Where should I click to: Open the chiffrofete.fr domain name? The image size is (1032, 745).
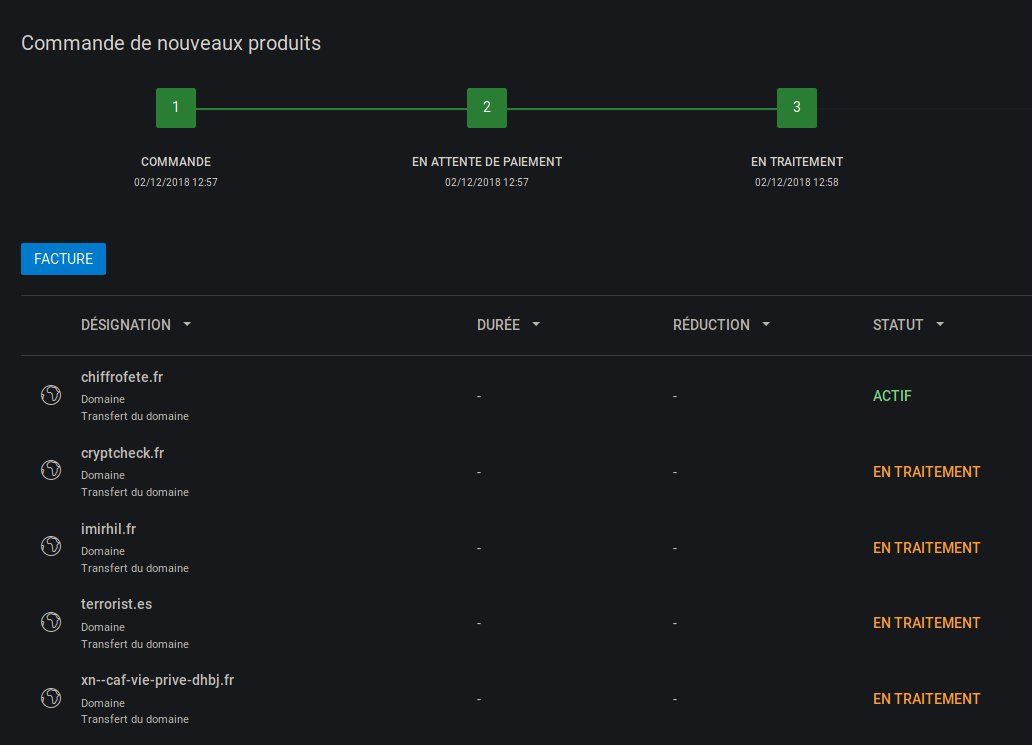pyautogui.click(x=122, y=377)
